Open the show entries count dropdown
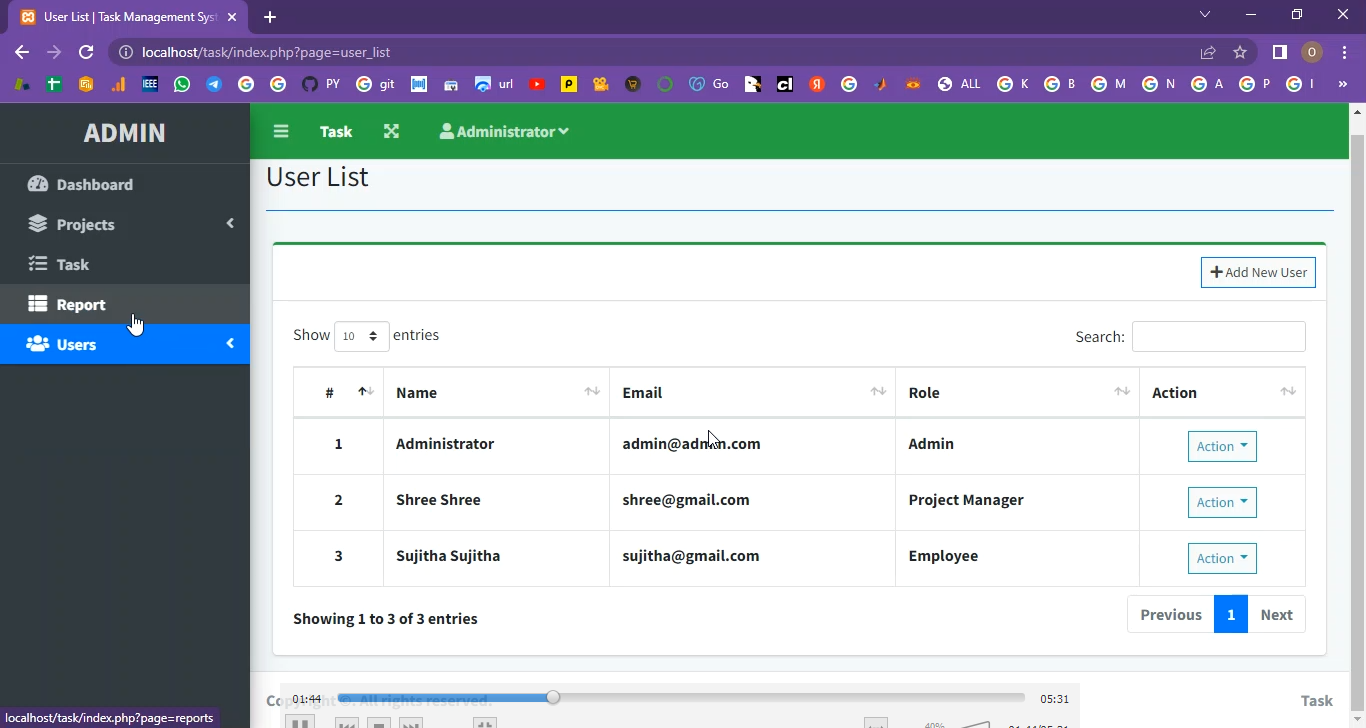This screenshot has width=1366, height=728. tap(361, 337)
